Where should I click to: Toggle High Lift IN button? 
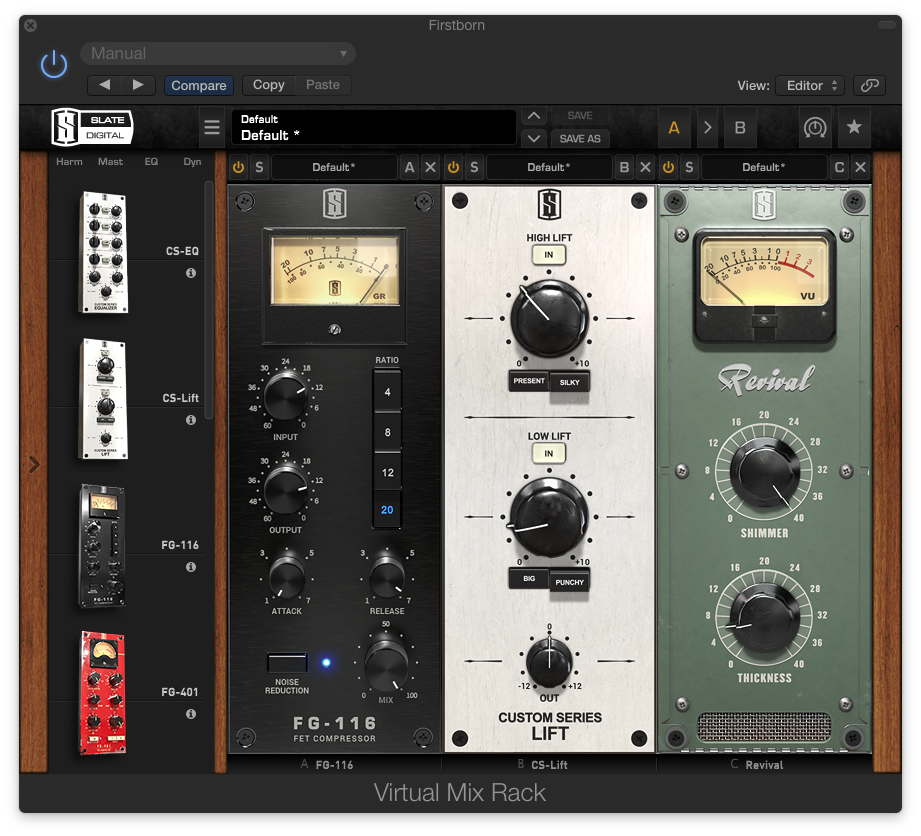549,255
